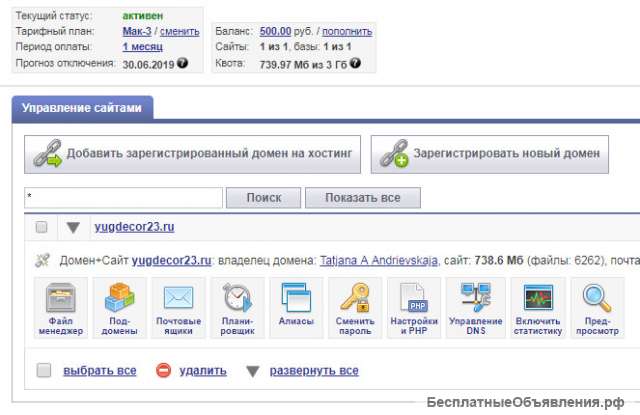
Task: Click help icon next to Квота value
Action: click(356, 63)
